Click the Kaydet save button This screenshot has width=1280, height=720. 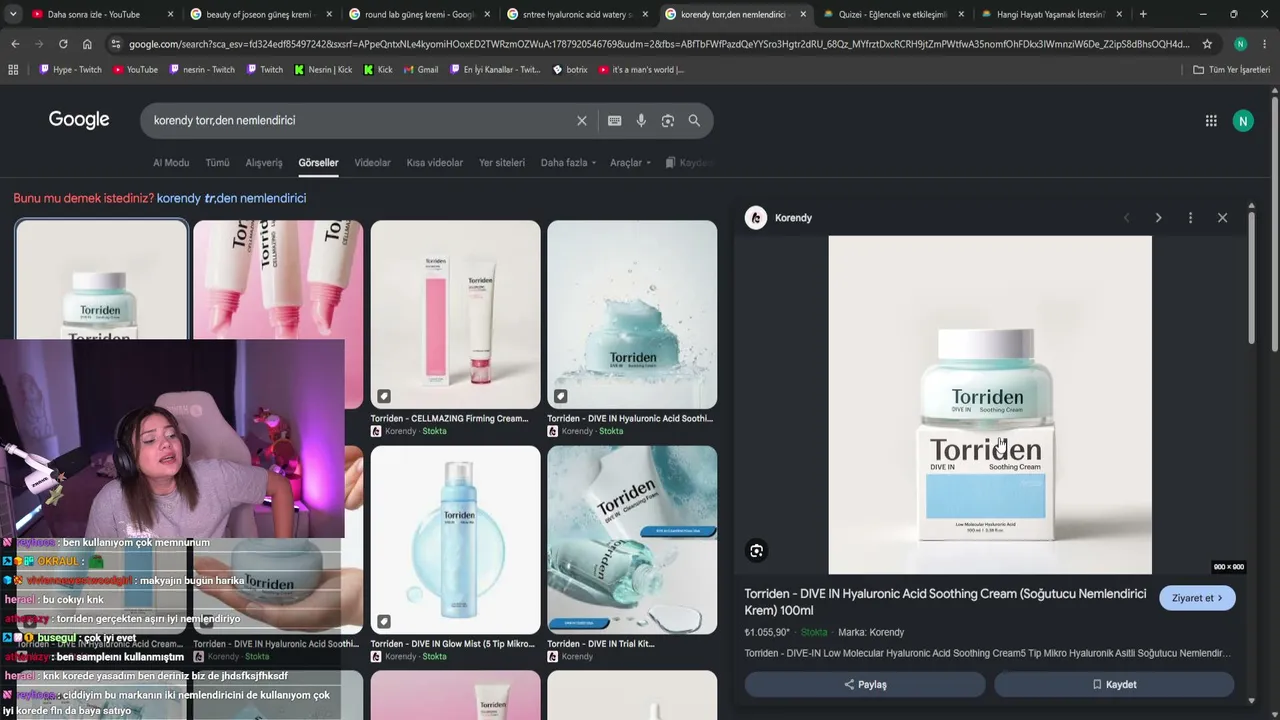point(1114,684)
